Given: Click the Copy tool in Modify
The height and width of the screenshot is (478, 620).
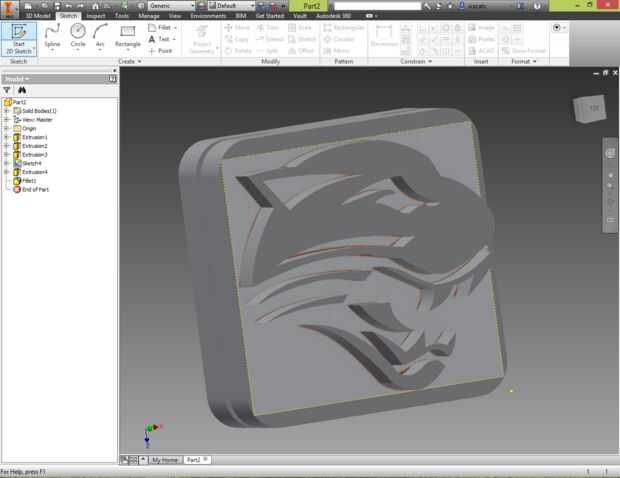Looking at the screenshot, I should [x=236, y=39].
